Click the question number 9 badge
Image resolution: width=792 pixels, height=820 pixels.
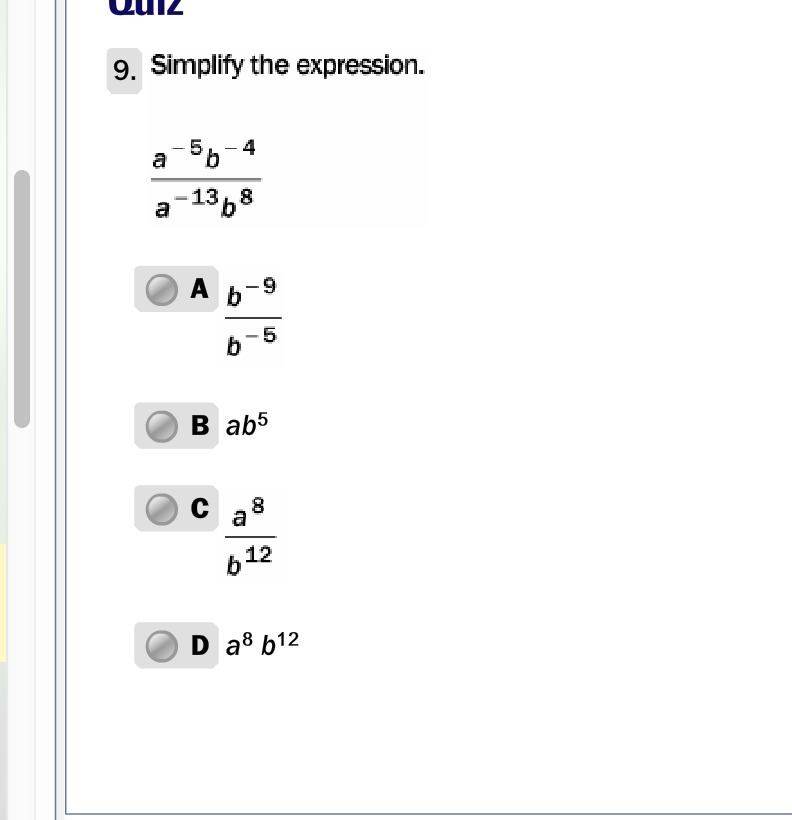(x=125, y=71)
